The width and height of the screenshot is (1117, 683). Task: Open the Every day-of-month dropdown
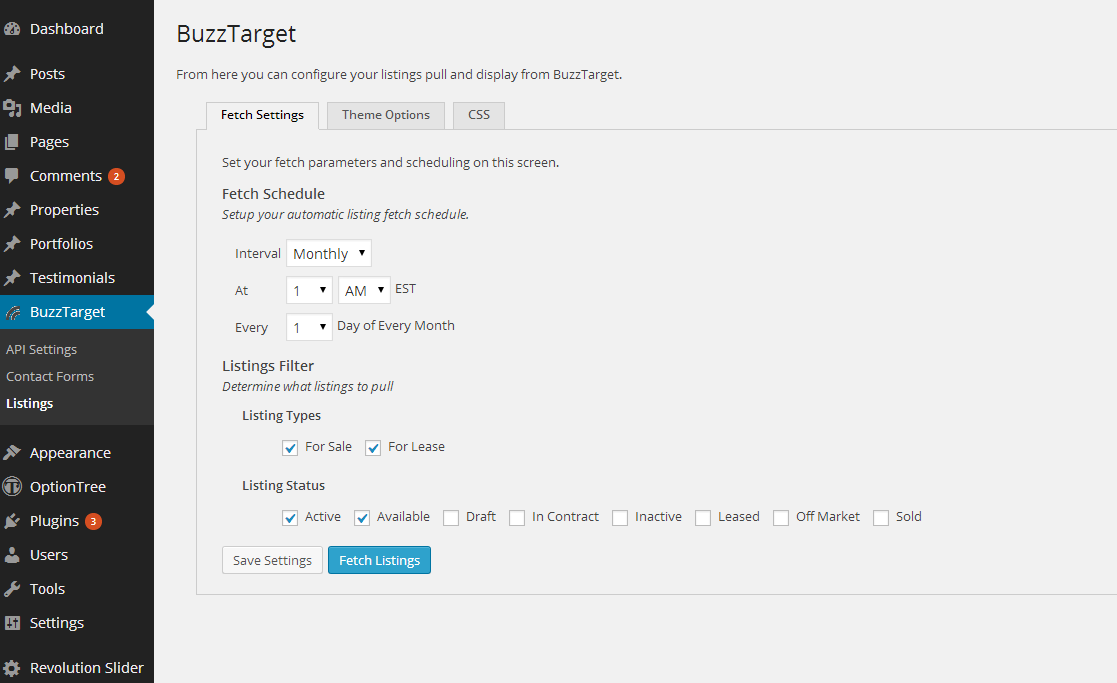309,328
